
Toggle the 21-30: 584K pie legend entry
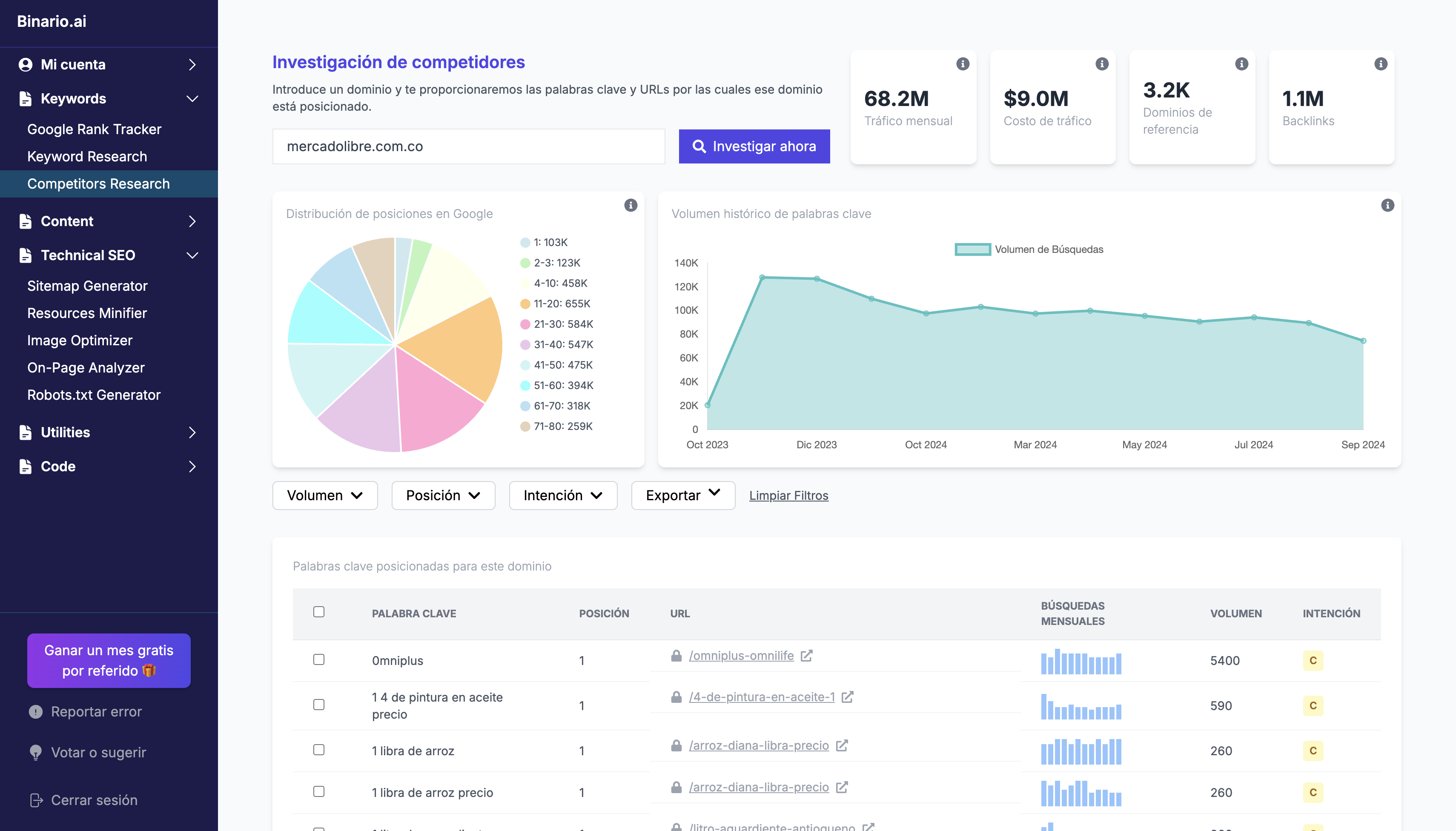[556, 324]
